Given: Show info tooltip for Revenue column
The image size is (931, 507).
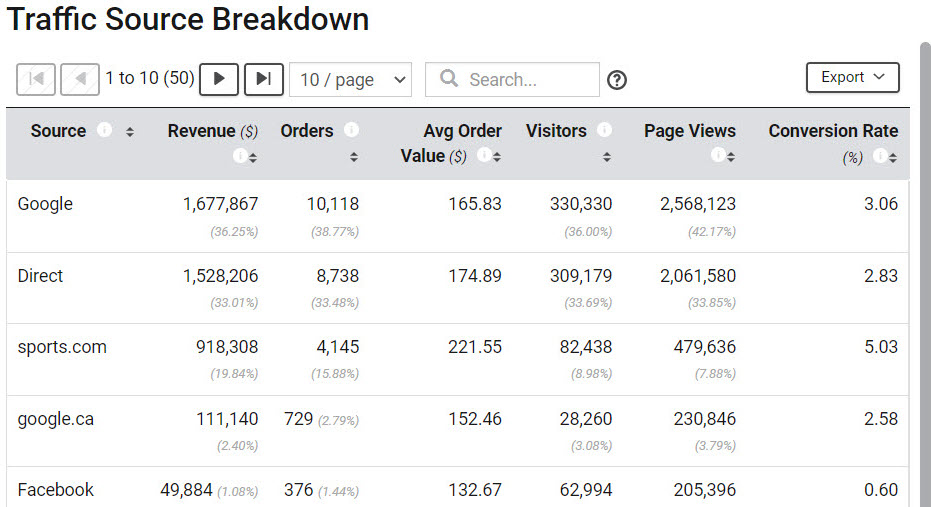Looking at the screenshot, I should (x=239, y=156).
